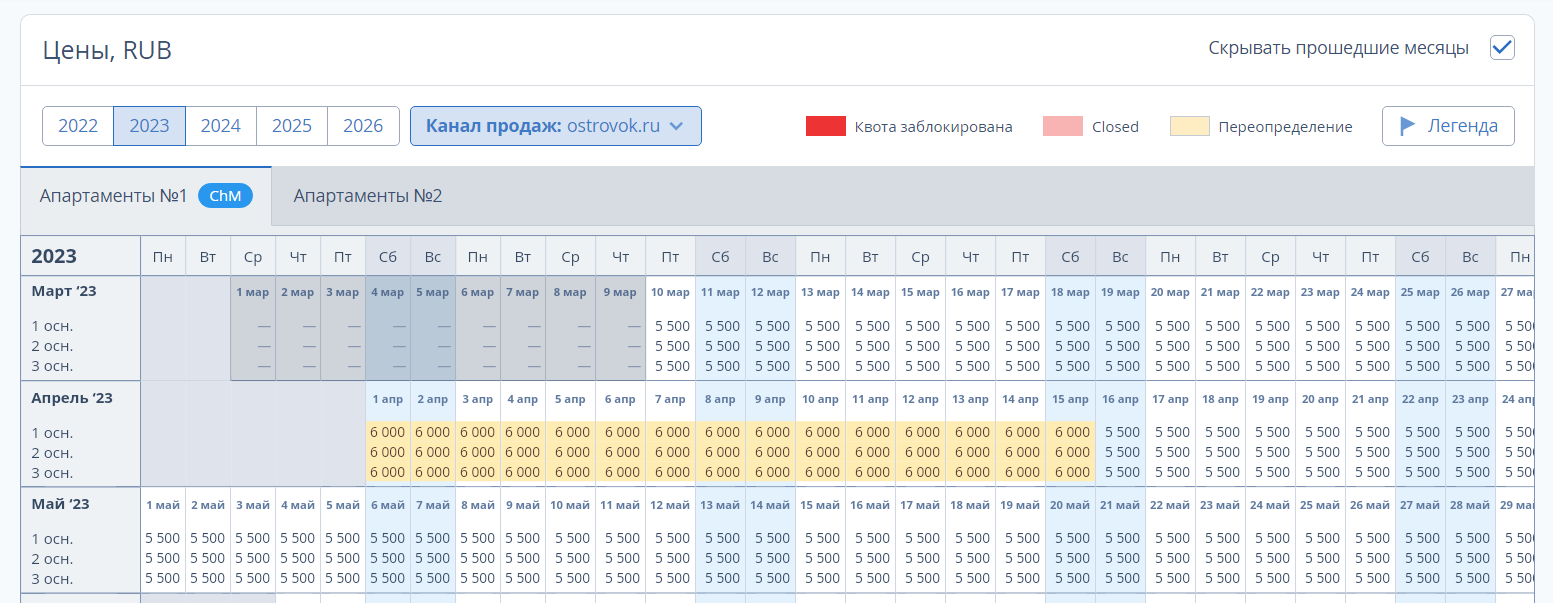This screenshot has width=1553, height=603.
Task: Click the 2023 table header cell
Action: pos(81,256)
